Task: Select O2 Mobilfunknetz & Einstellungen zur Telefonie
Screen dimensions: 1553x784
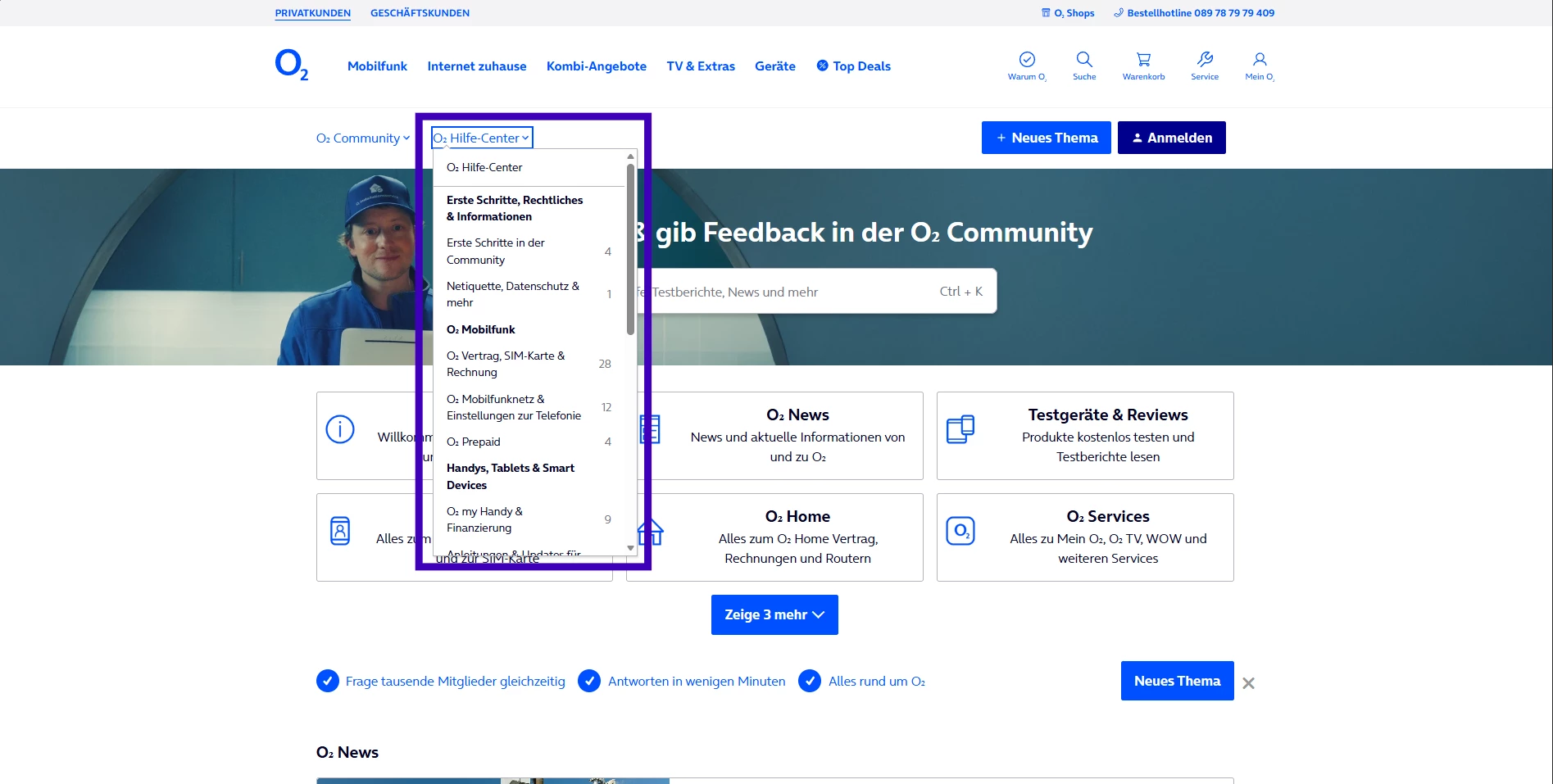Action: (x=529, y=407)
